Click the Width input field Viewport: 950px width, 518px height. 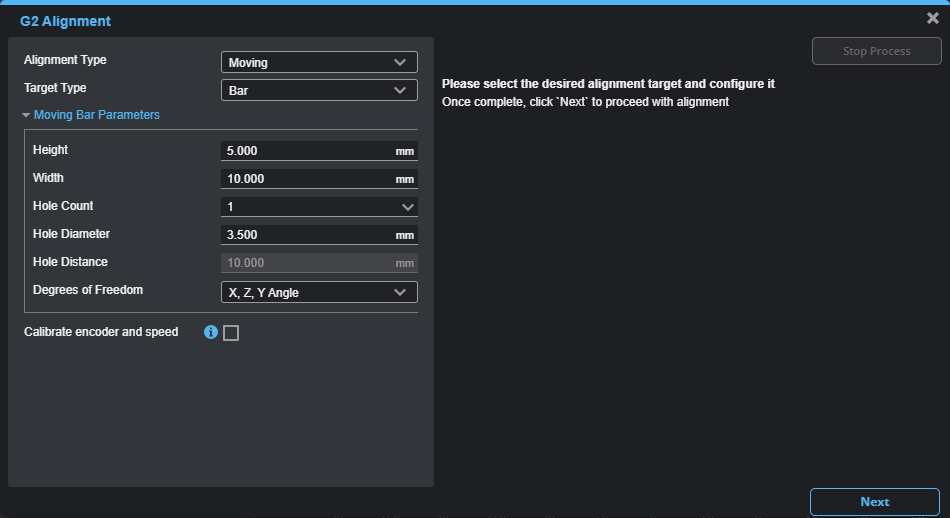[319, 179]
